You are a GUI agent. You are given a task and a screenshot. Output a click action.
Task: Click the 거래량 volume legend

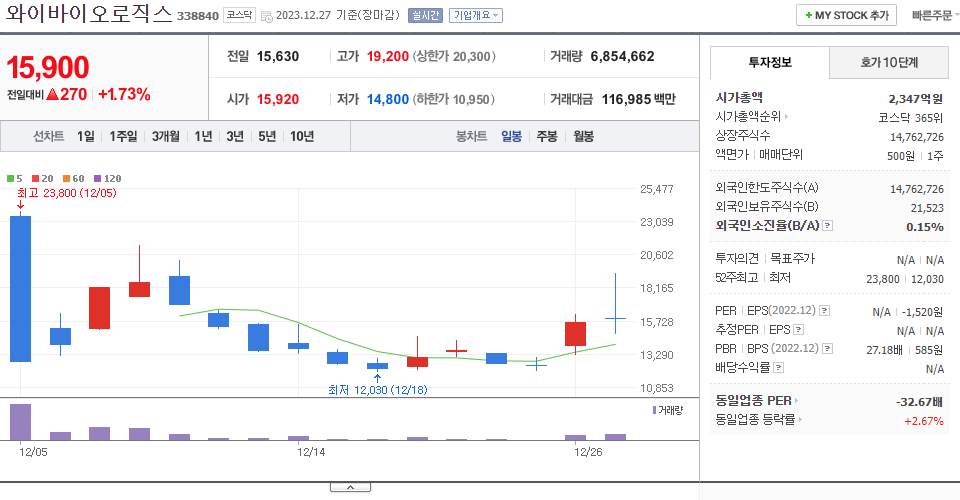668,410
